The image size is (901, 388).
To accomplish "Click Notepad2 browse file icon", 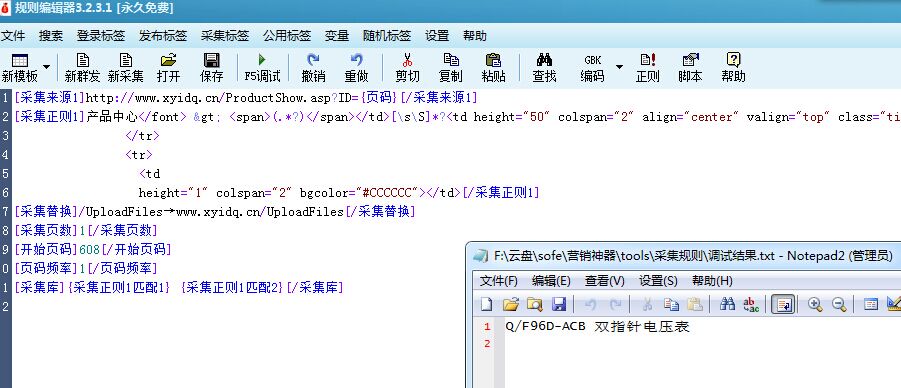I will pyautogui.click(x=535, y=304).
